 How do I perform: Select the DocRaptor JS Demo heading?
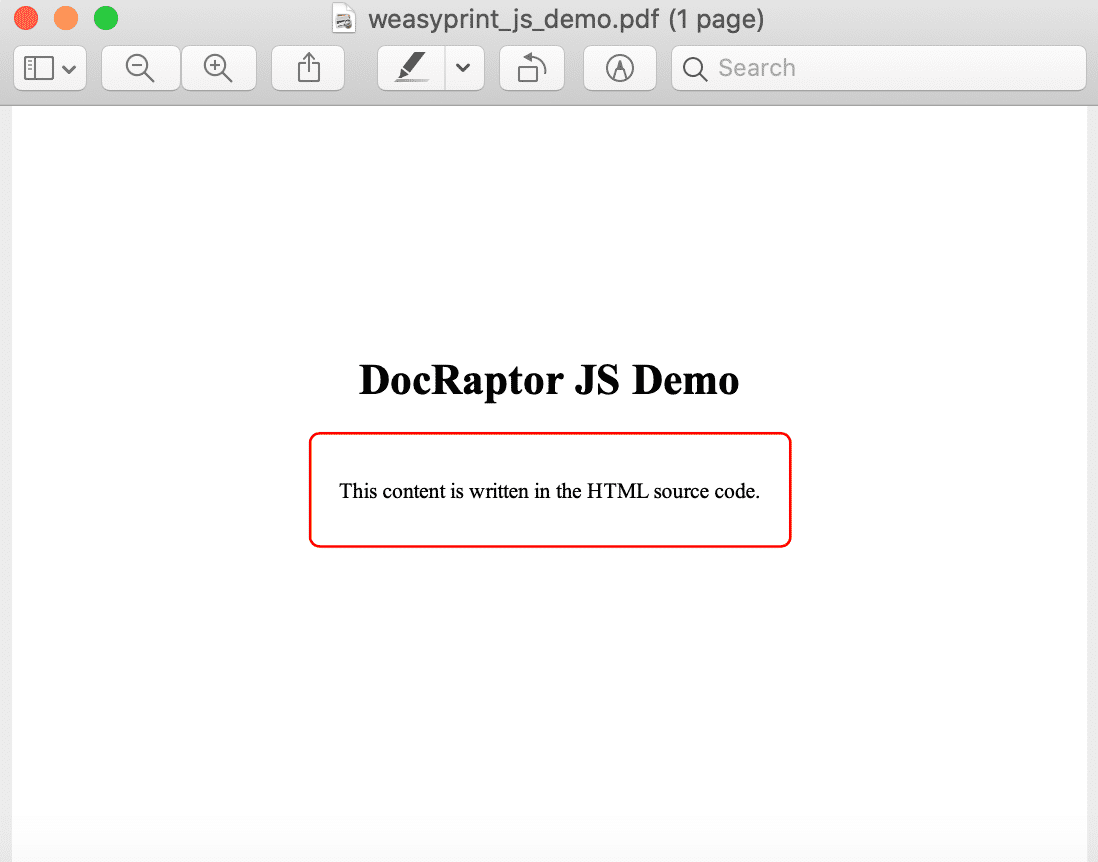point(549,380)
